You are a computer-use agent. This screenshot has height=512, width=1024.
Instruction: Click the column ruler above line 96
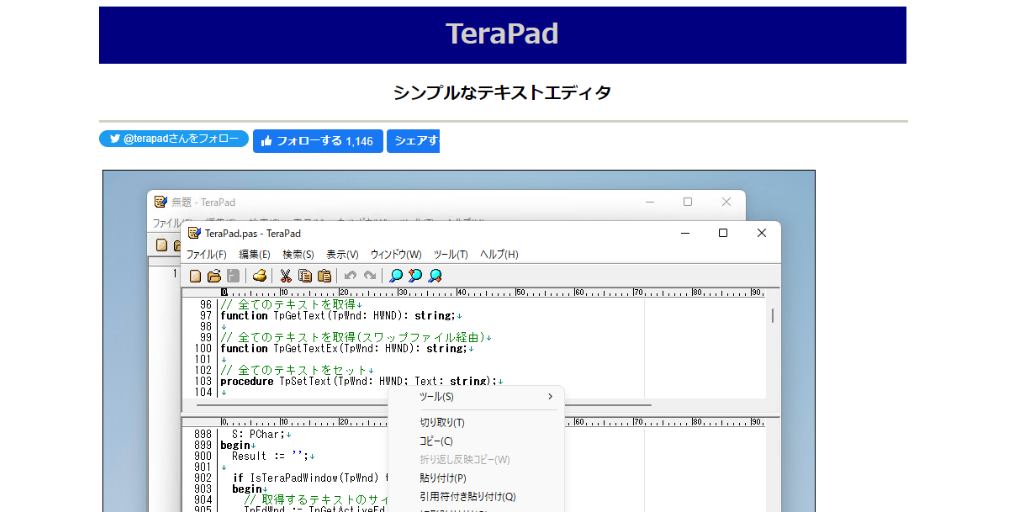[492, 292]
